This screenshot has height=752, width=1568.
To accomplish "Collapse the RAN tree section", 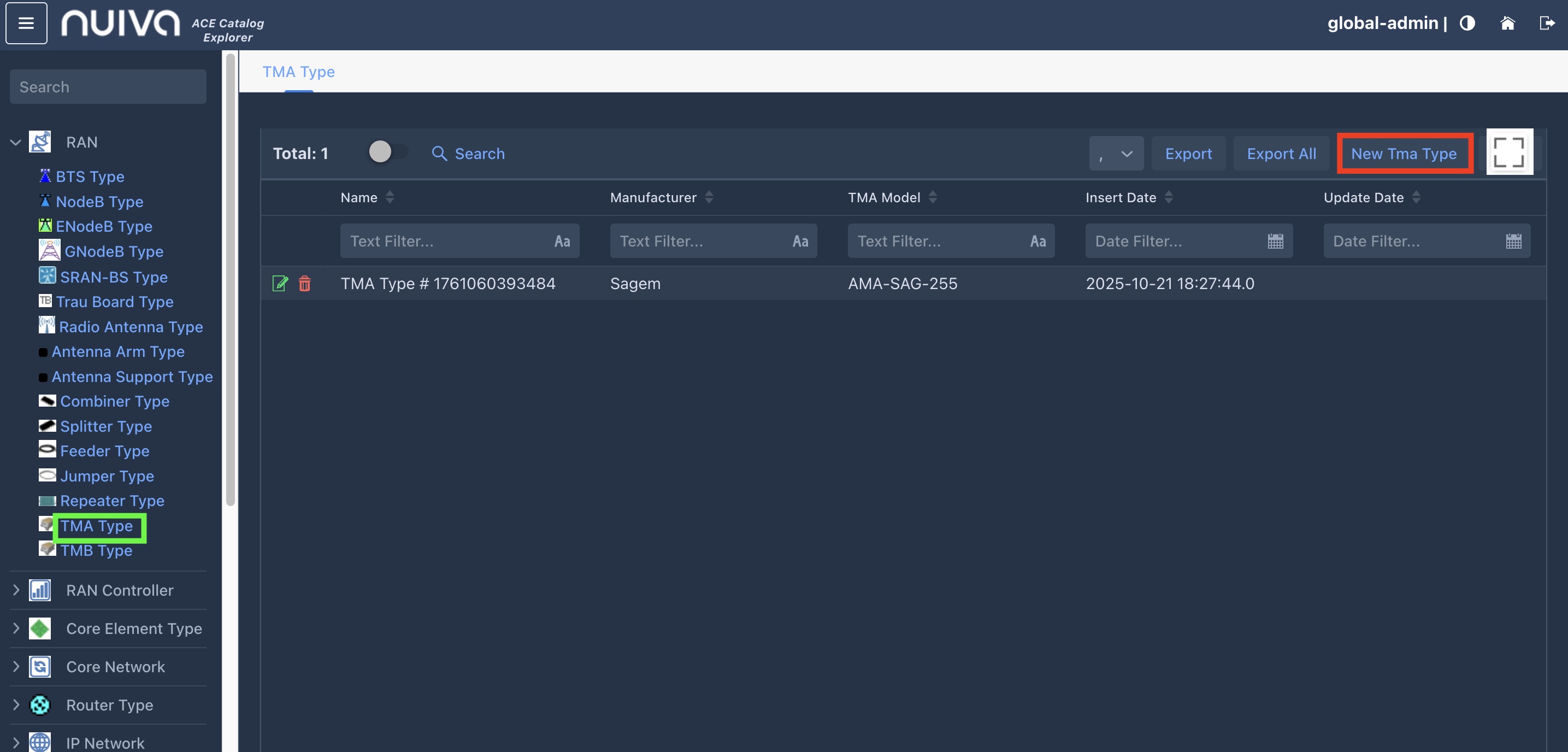I will click(x=16, y=143).
